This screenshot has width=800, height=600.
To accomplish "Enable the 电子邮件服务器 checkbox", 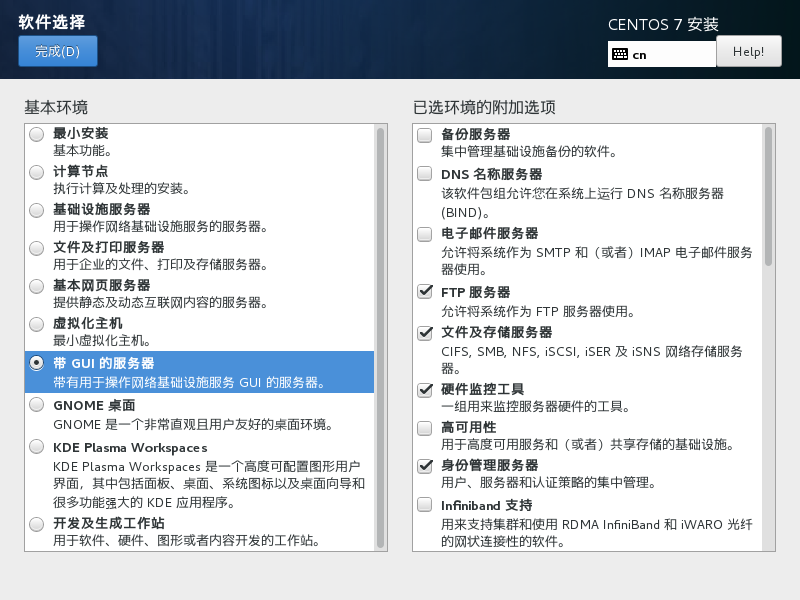I will click(424, 234).
